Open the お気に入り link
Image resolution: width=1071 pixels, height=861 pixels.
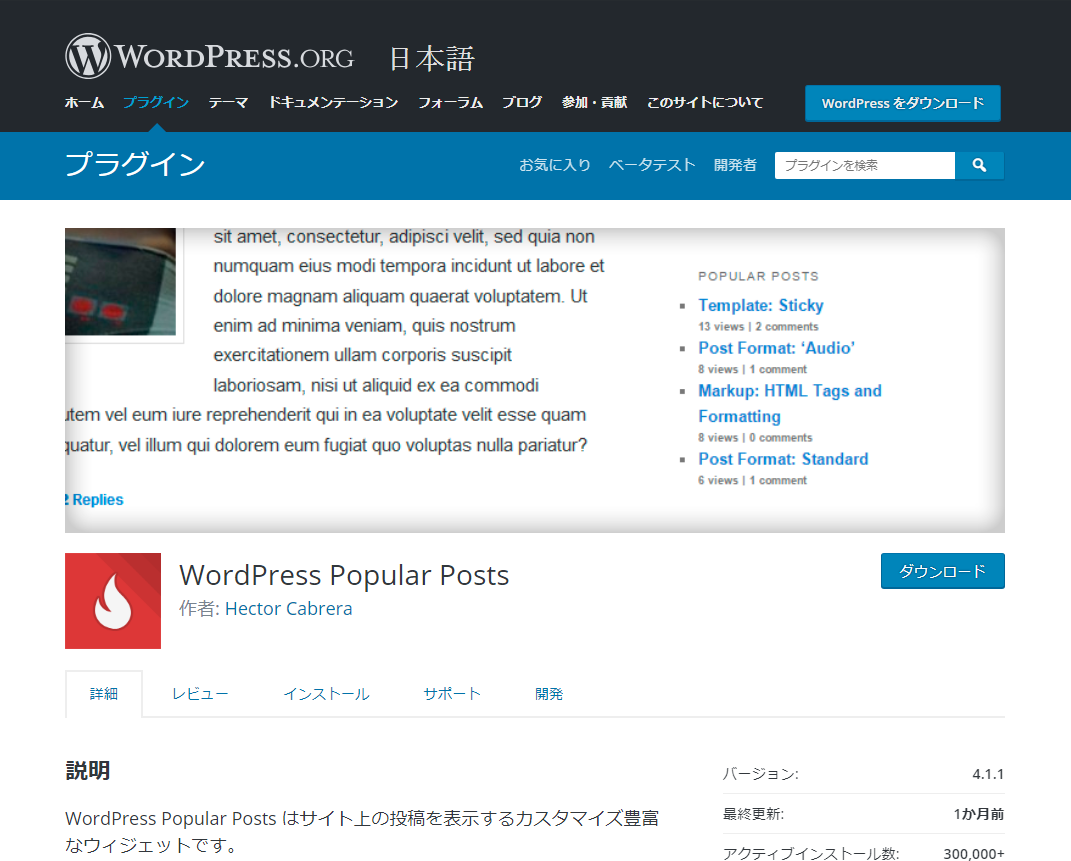pyautogui.click(x=554, y=165)
